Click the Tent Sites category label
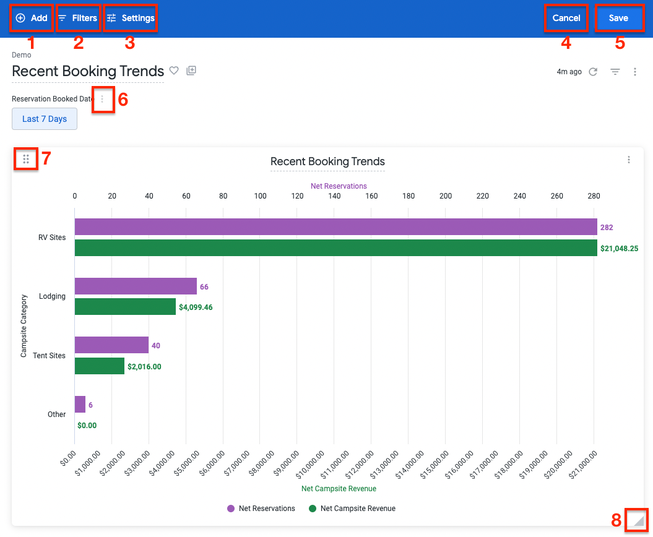 coord(49,355)
